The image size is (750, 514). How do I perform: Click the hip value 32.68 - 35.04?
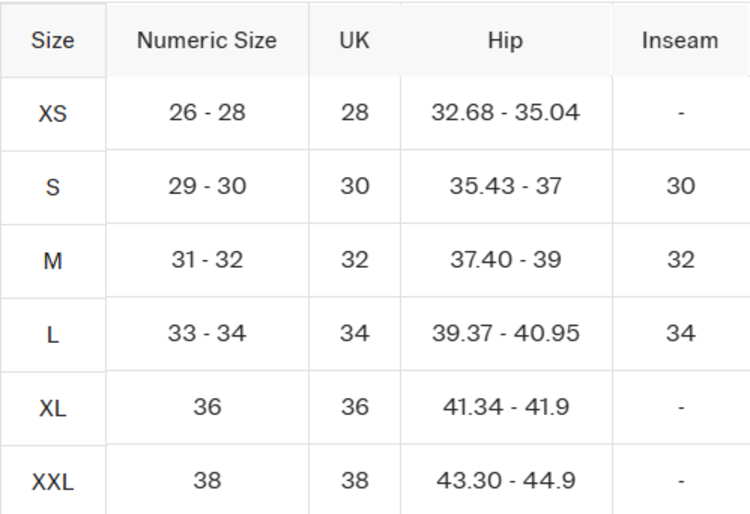[505, 112]
